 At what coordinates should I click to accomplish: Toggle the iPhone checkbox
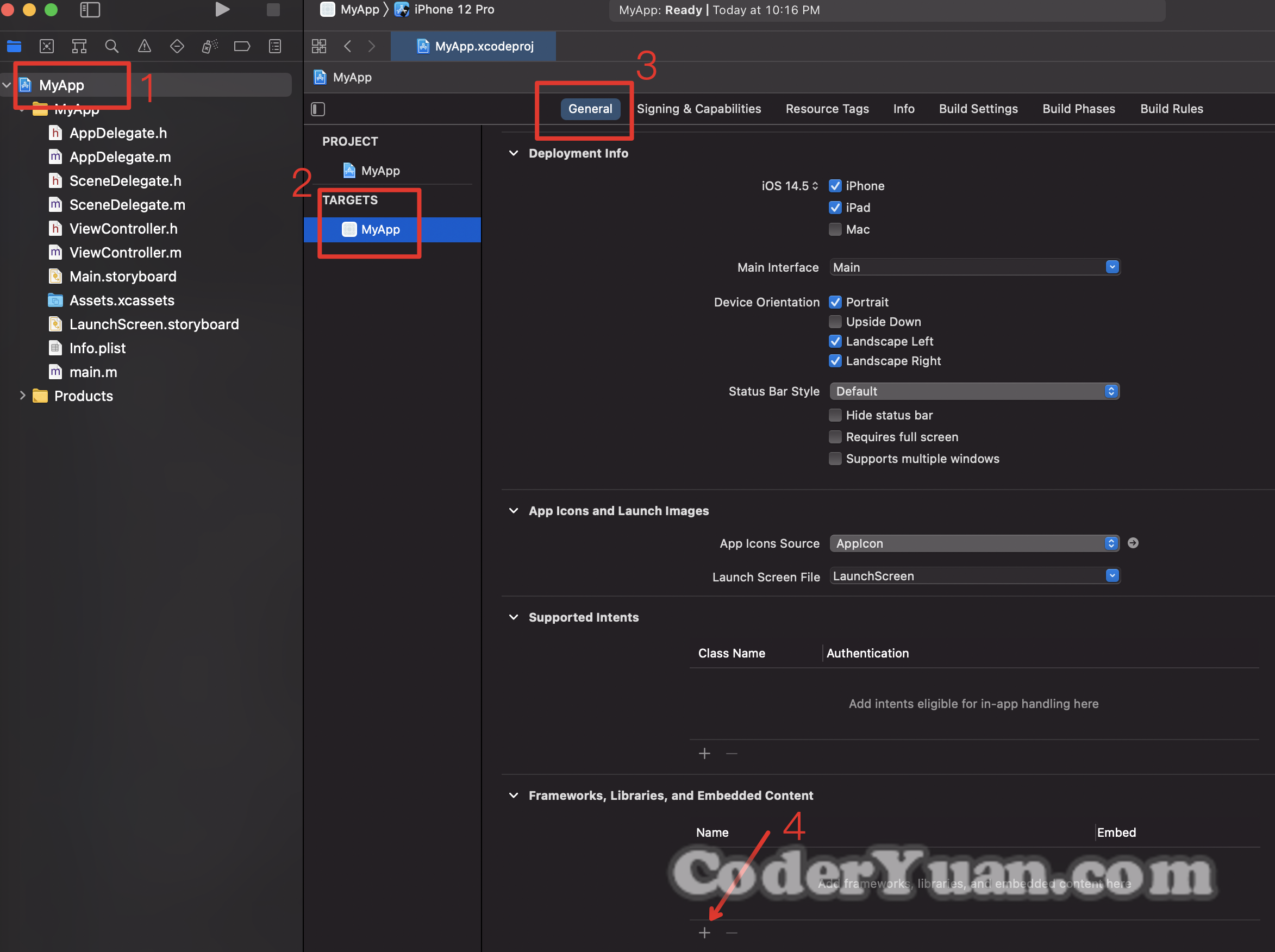tap(835, 185)
